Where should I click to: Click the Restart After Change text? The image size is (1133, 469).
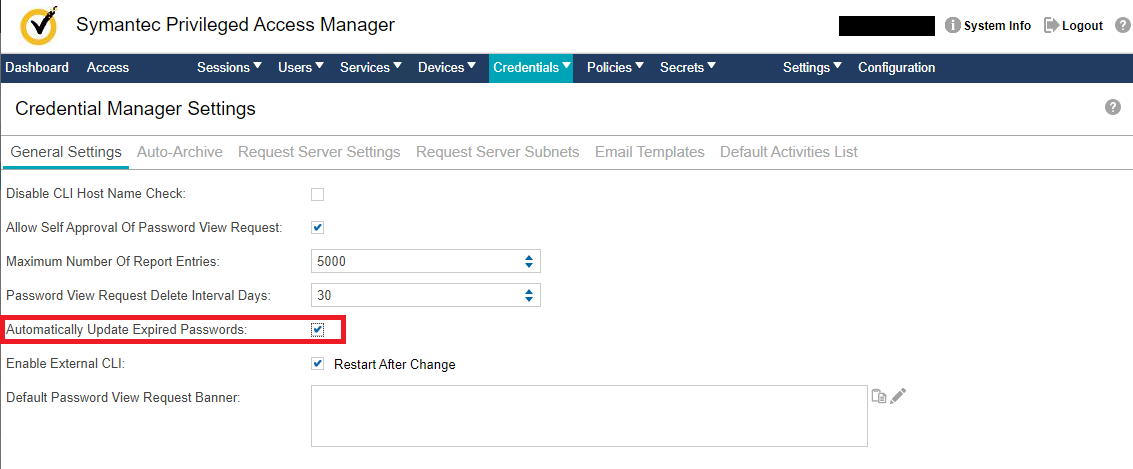(x=395, y=364)
